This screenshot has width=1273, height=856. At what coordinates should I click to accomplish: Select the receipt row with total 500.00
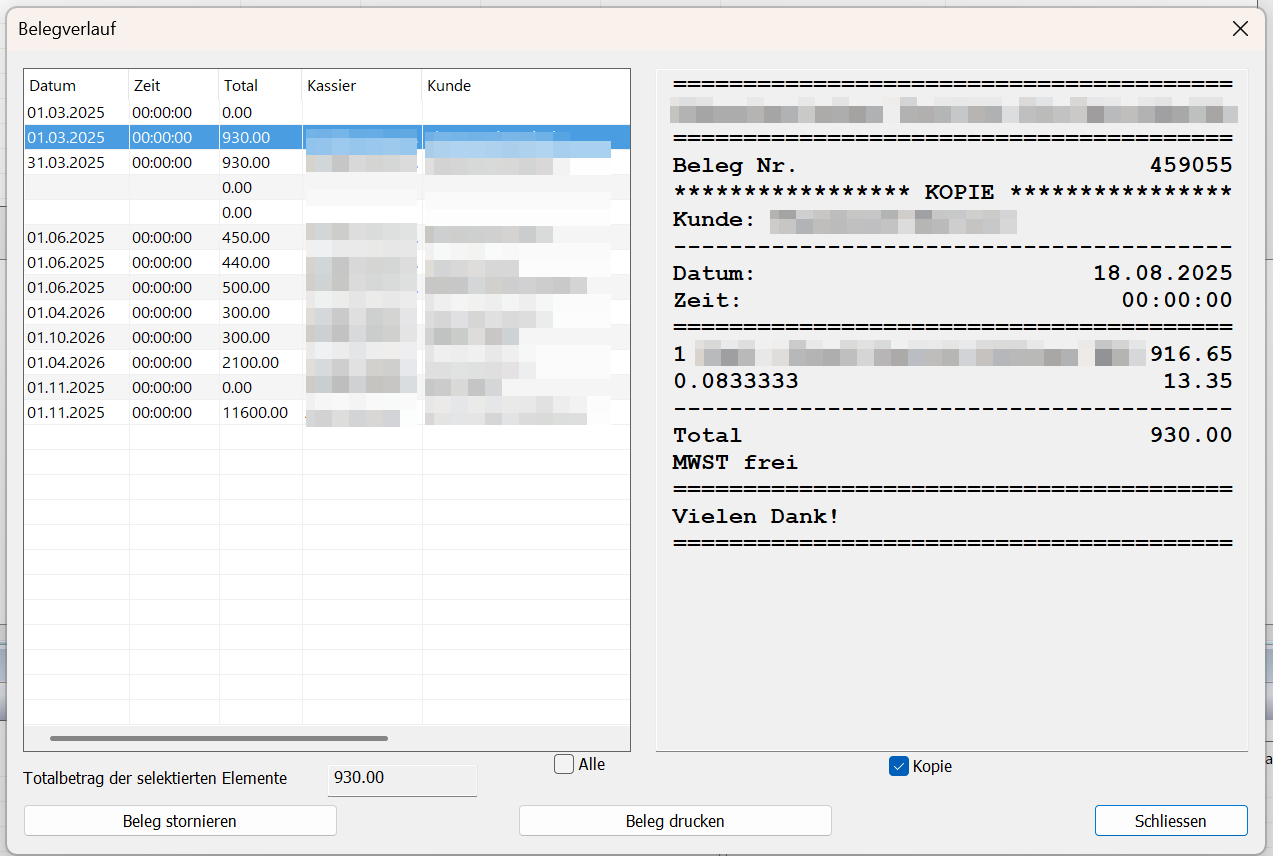327,287
